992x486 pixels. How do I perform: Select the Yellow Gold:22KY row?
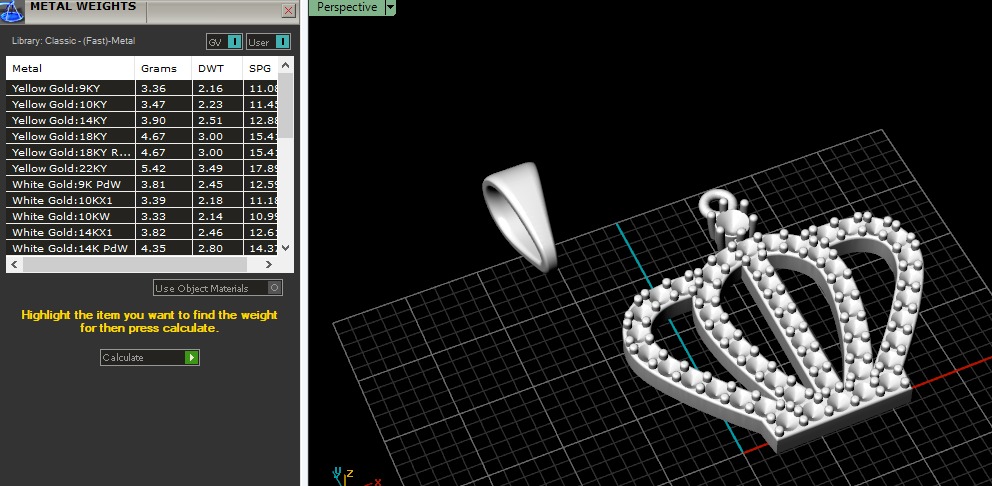point(142,168)
